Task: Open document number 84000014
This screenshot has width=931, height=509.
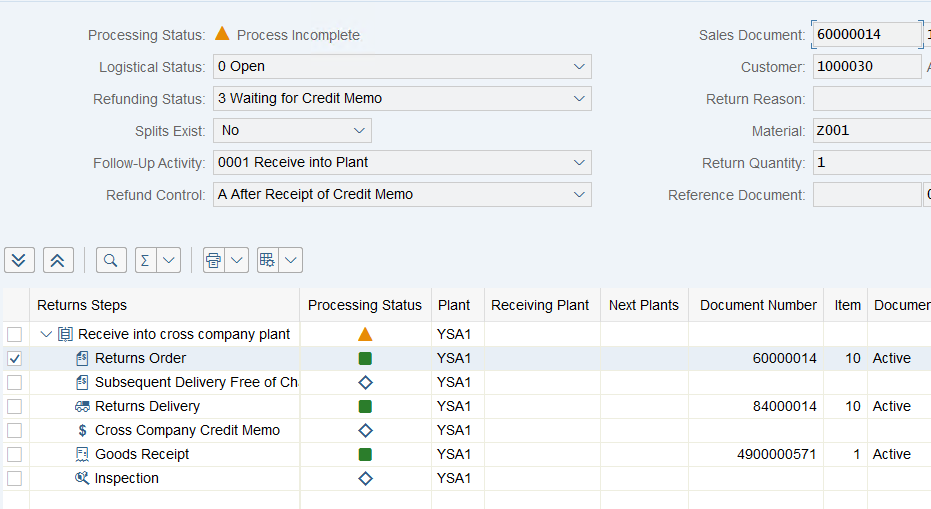Action: pos(784,406)
